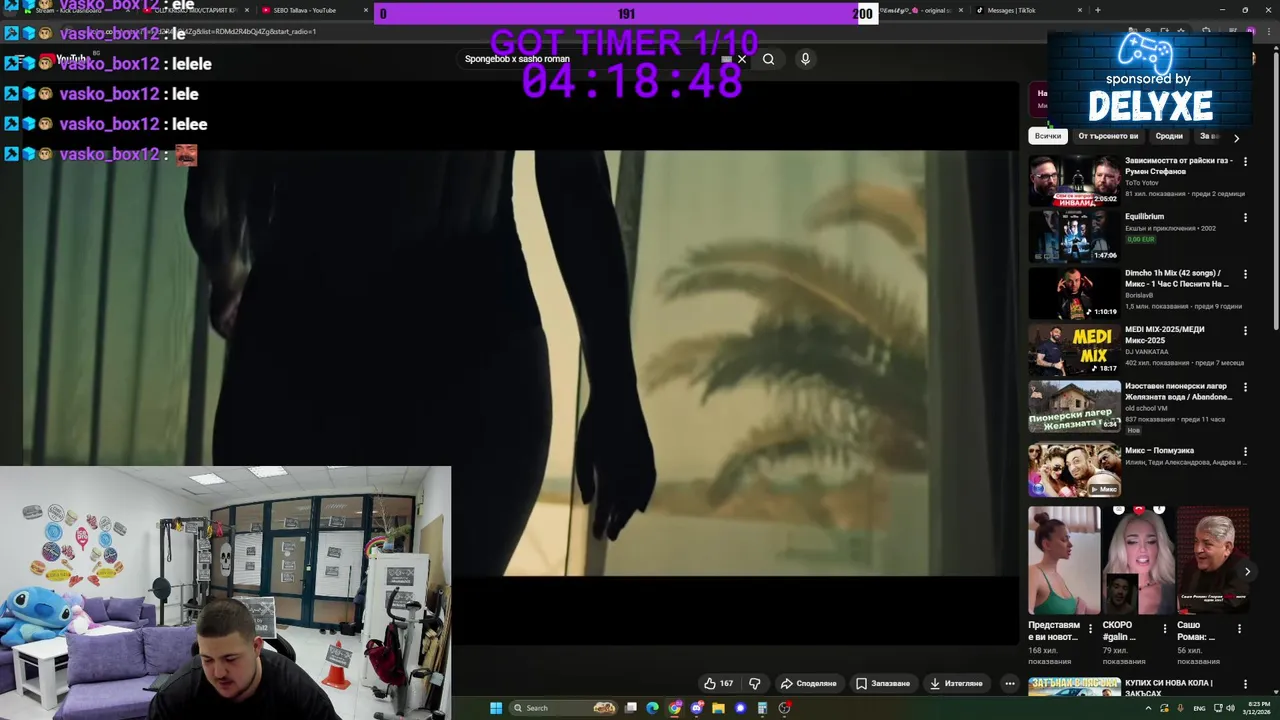The width and height of the screenshot is (1280, 720).
Task: Dislike the video with thumbs-down icon
Action: coord(755,684)
